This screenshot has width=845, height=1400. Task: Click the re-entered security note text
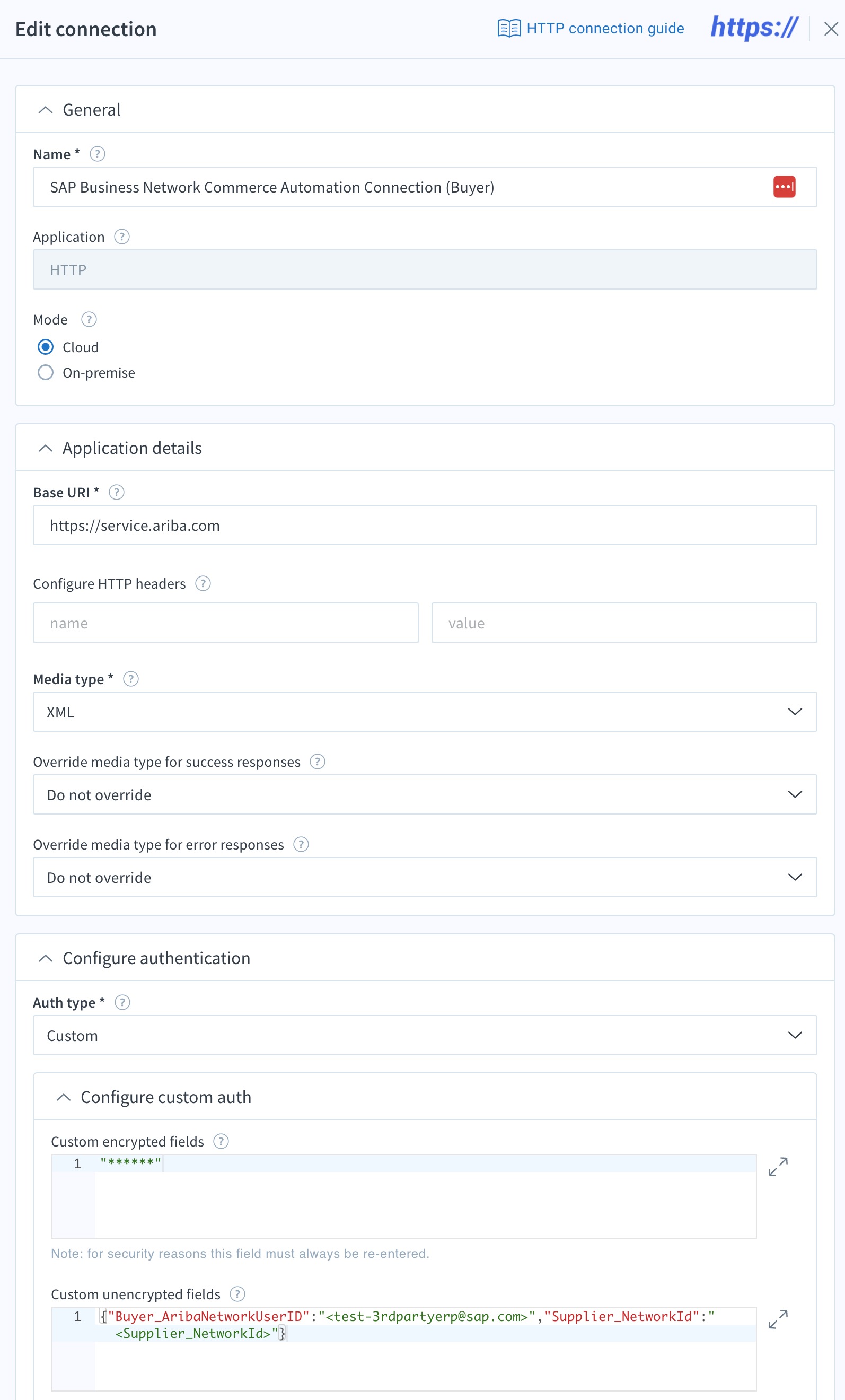click(x=240, y=1254)
